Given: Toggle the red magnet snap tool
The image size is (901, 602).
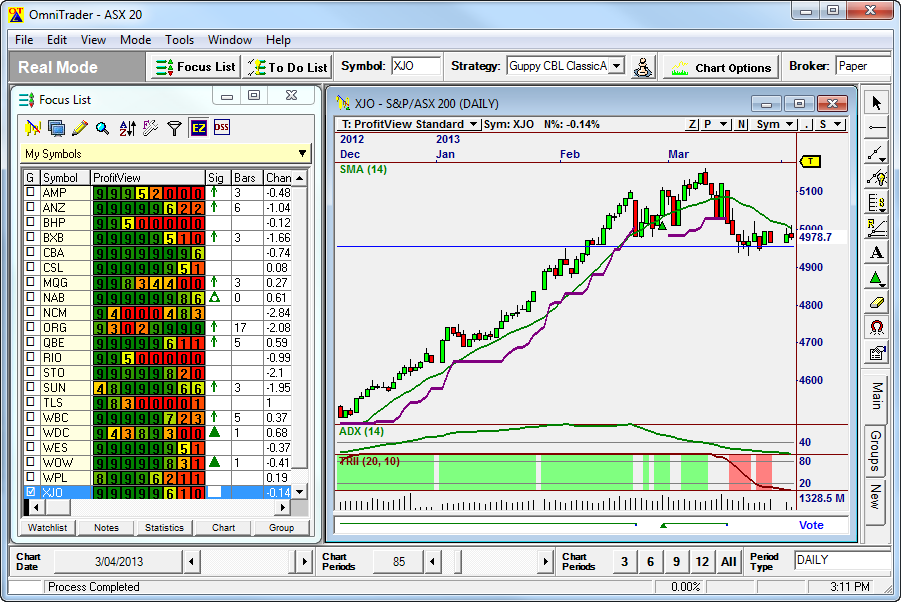Looking at the screenshot, I should pos(876,328).
